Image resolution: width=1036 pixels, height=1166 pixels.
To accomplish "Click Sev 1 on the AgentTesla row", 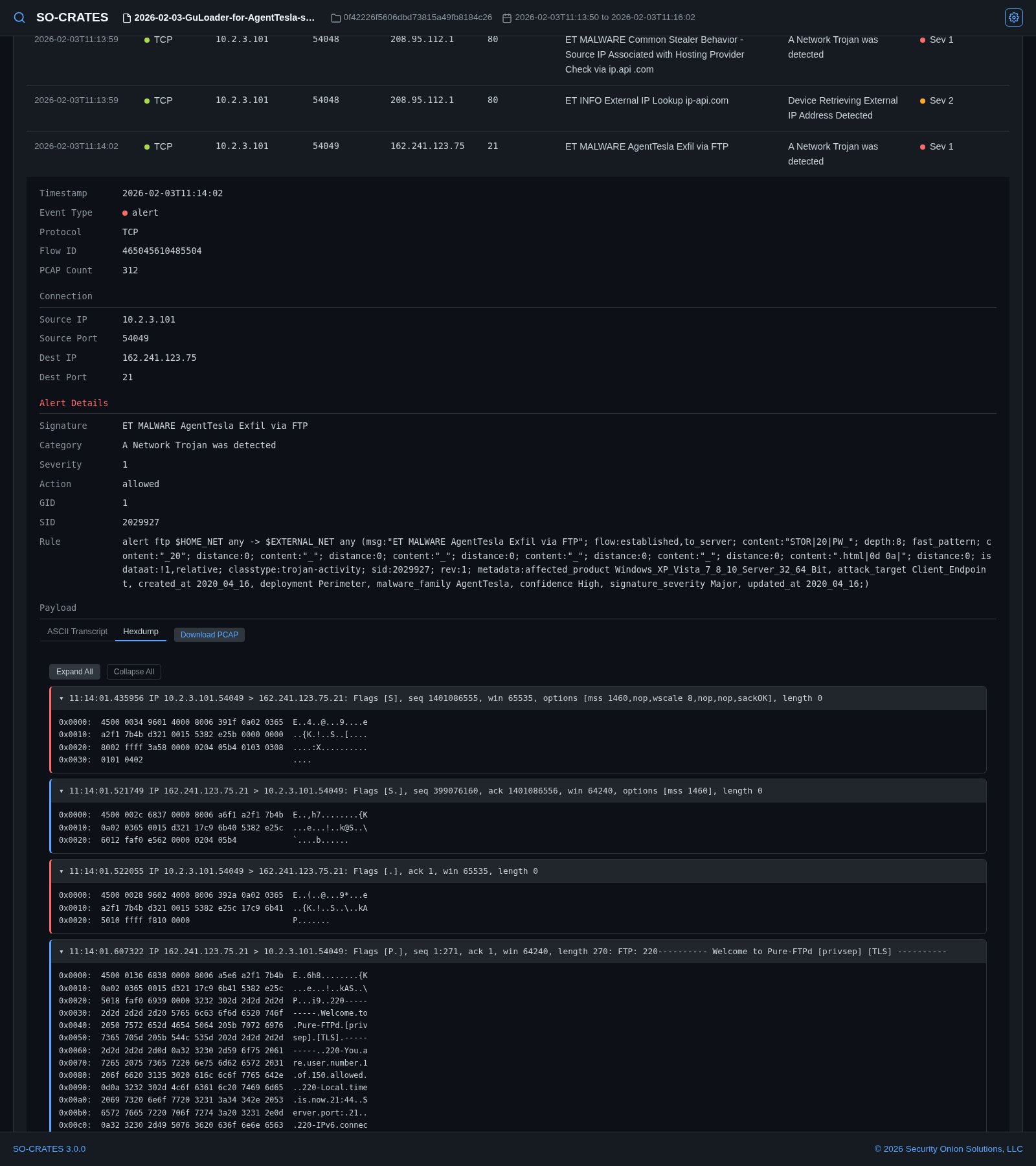I will point(936,146).
